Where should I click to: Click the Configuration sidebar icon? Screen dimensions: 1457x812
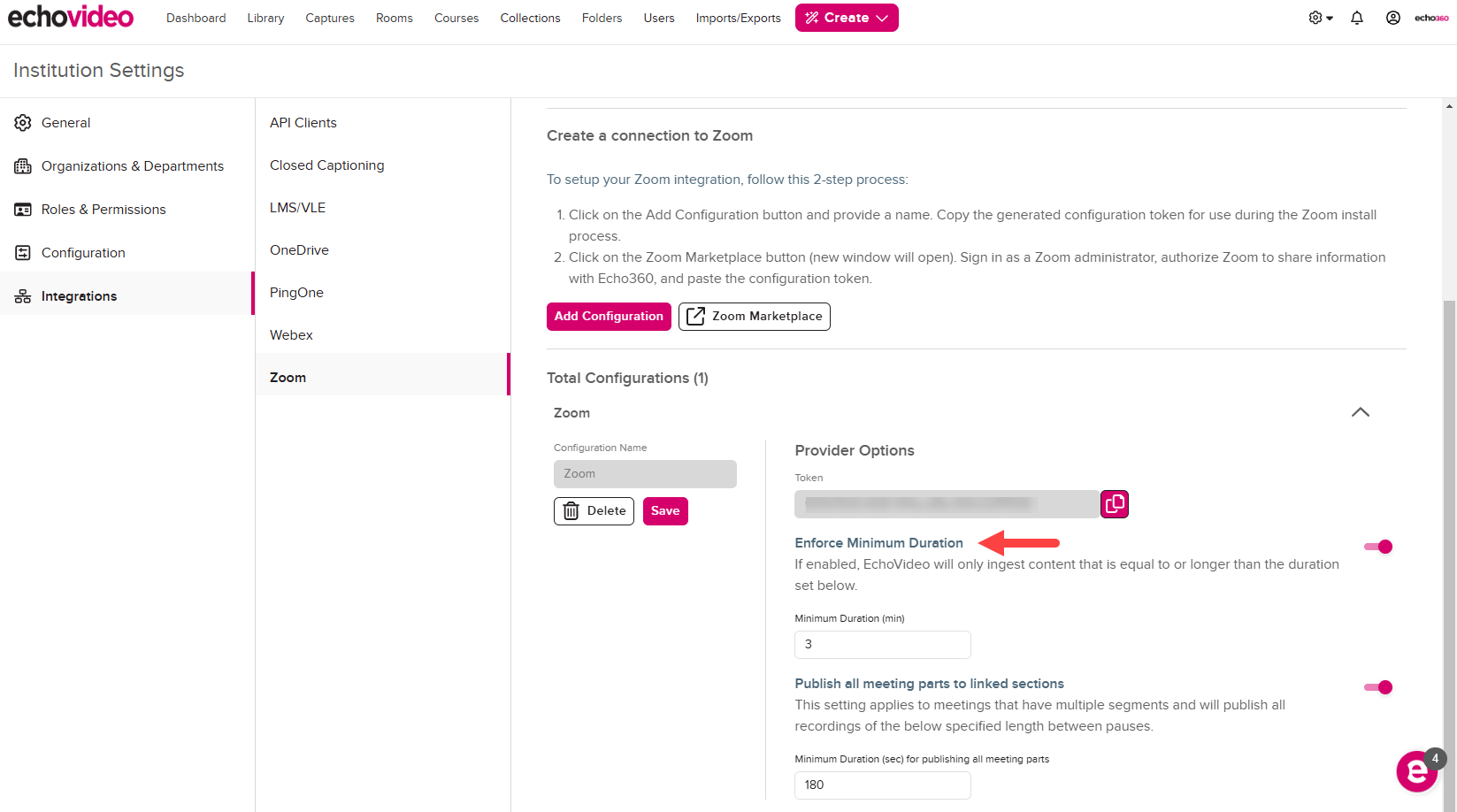(23, 253)
